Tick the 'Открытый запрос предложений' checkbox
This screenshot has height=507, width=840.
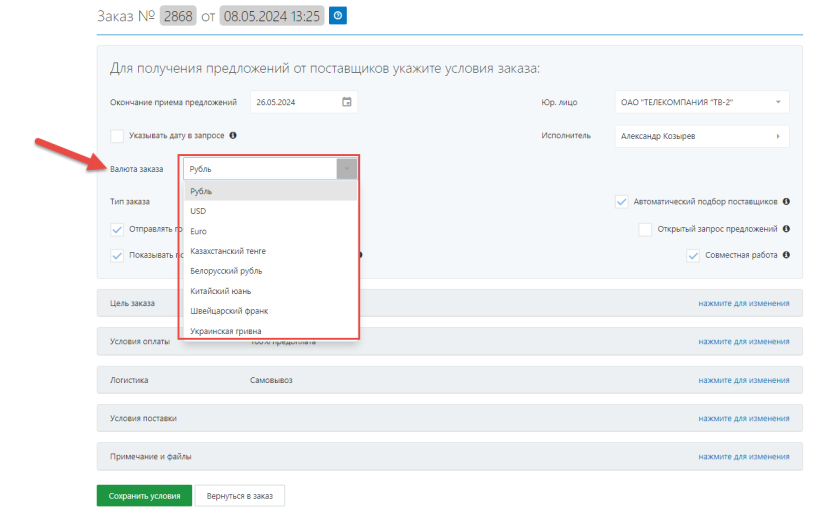[645, 229]
